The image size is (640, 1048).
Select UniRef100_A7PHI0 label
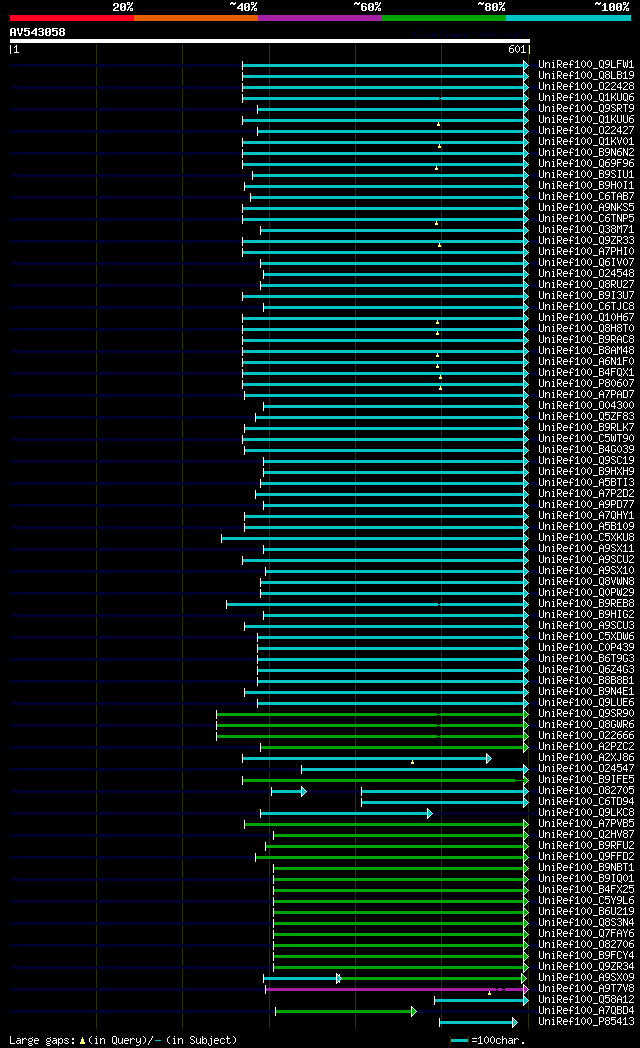586,252
